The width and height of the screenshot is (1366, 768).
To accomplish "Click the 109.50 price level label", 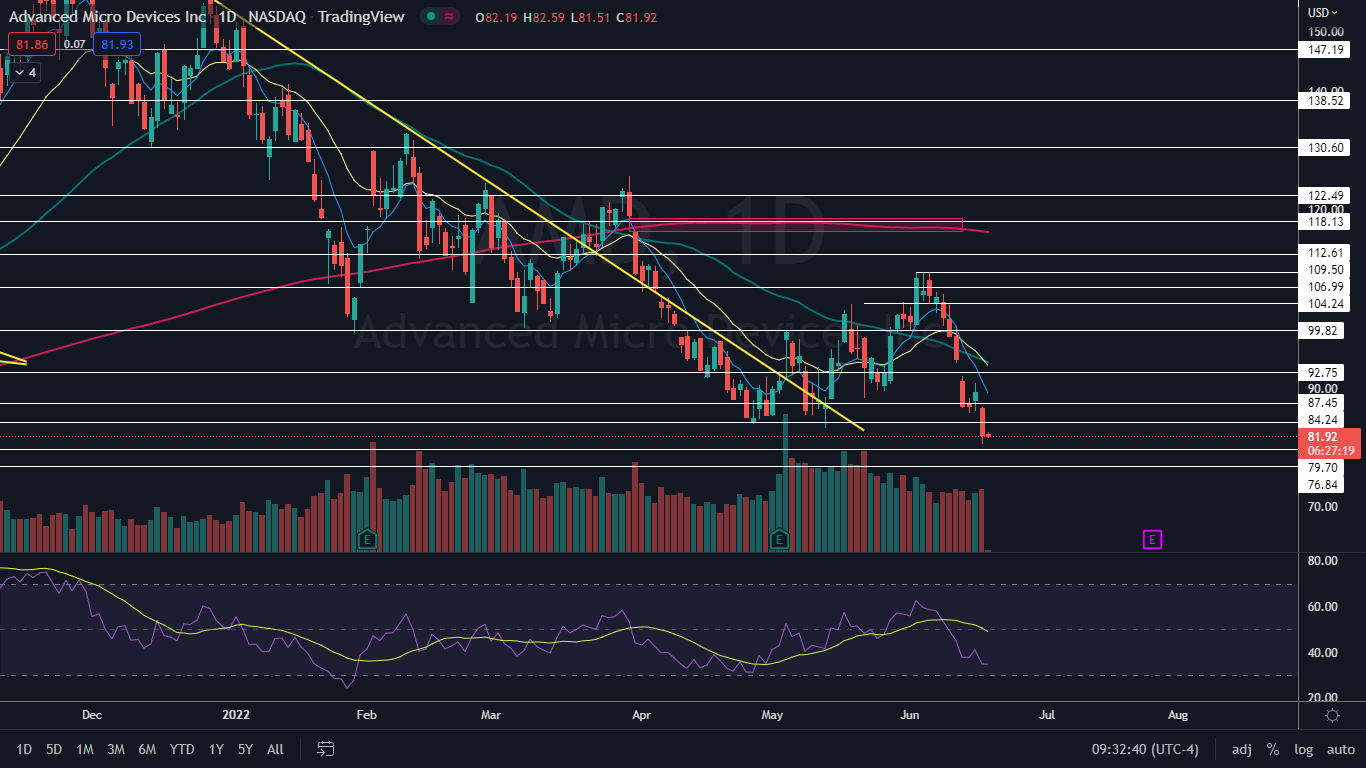I will pyautogui.click(x=1326, y=270).
